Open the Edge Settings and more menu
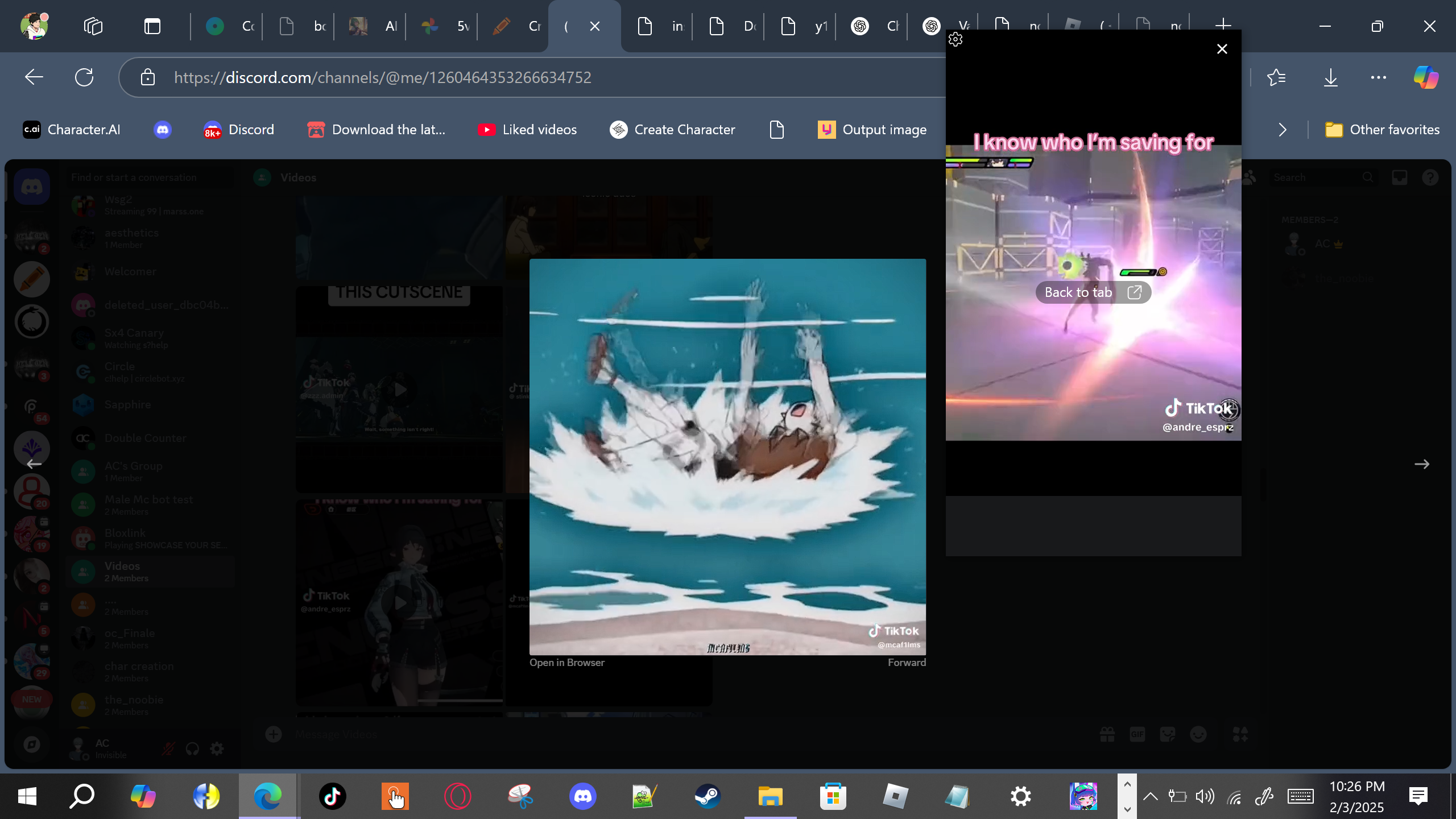The height and width of the screenshot is (819, 1456). point(1379,77)
